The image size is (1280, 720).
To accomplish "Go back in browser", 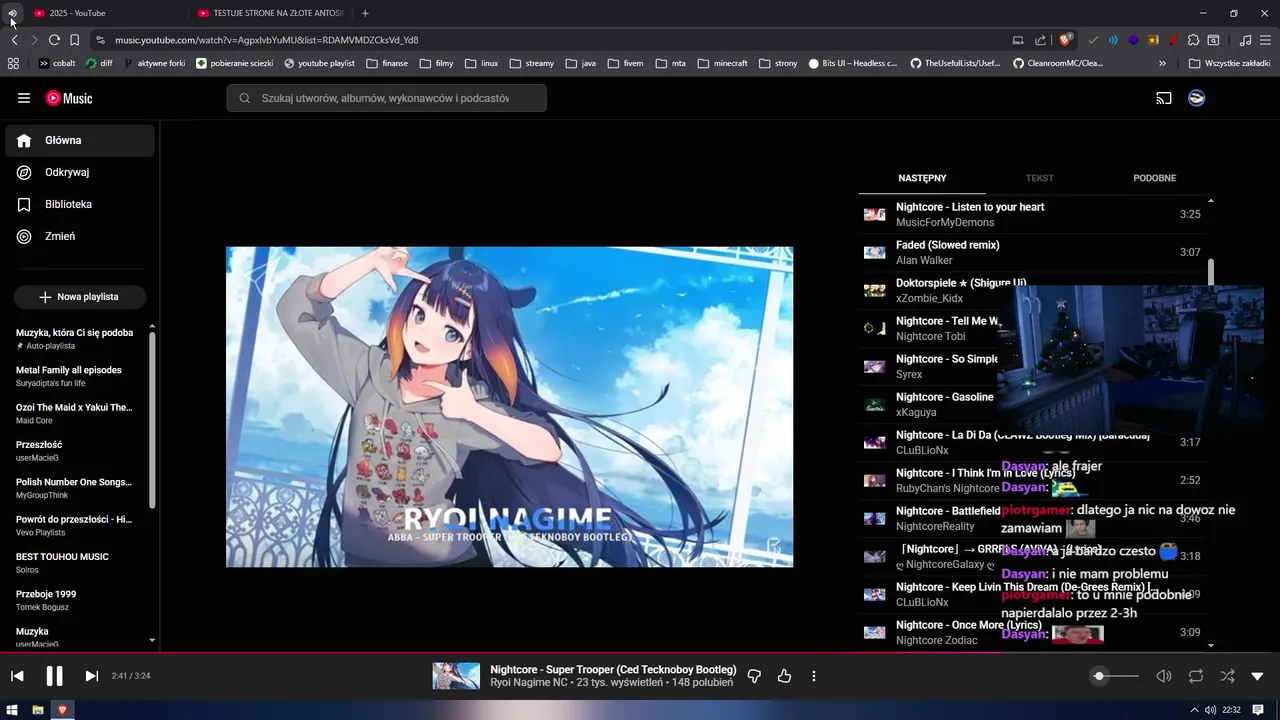I will [14, 40].
